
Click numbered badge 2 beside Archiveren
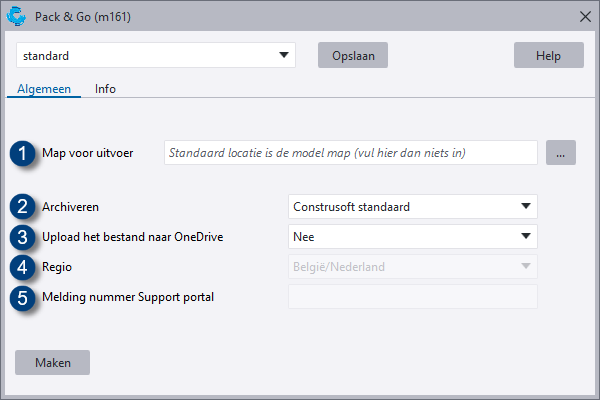(22, 207)
